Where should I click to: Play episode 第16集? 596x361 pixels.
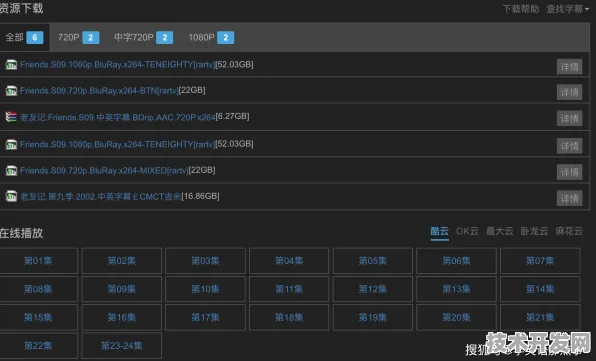(x=122, y=317)
